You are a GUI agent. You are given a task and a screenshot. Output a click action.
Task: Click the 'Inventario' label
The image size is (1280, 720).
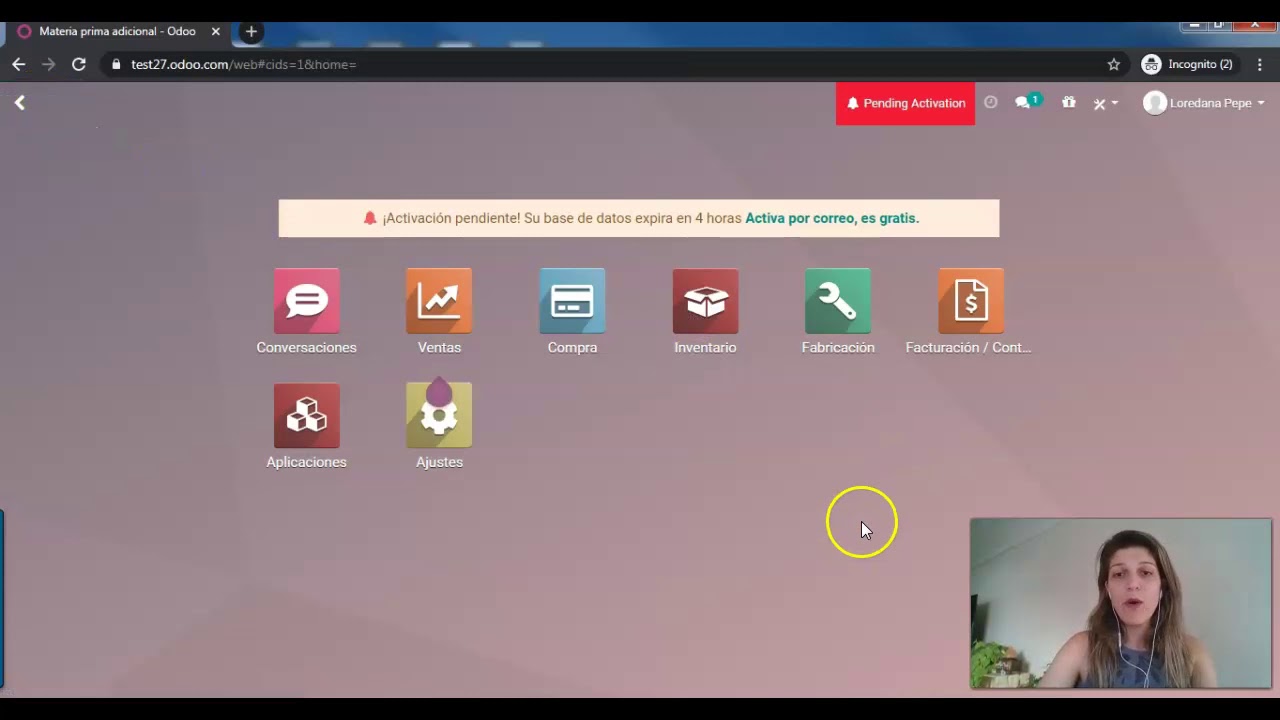click(705, 347)
